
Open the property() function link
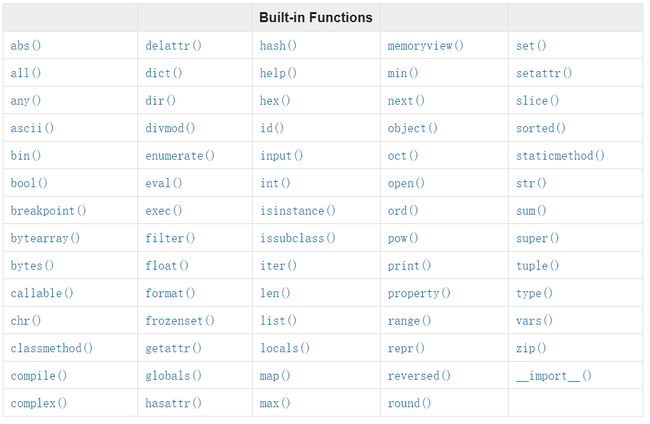[419, 293]
